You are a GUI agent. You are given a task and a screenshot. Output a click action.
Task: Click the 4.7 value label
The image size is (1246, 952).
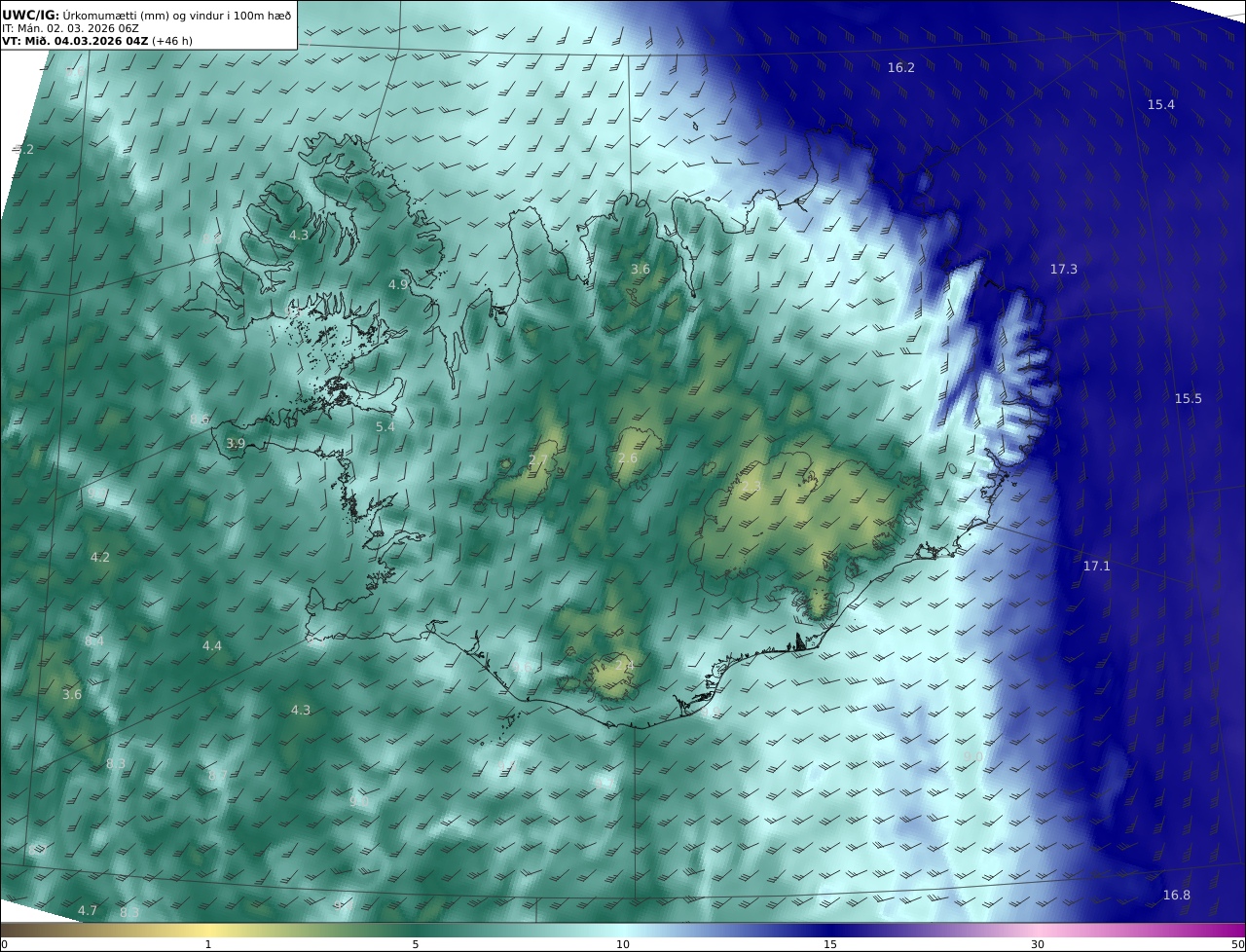tap(88, 911)
